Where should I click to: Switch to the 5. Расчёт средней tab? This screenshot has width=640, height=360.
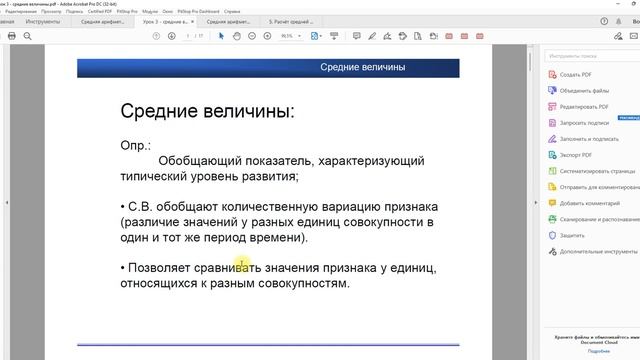[291, 22]
